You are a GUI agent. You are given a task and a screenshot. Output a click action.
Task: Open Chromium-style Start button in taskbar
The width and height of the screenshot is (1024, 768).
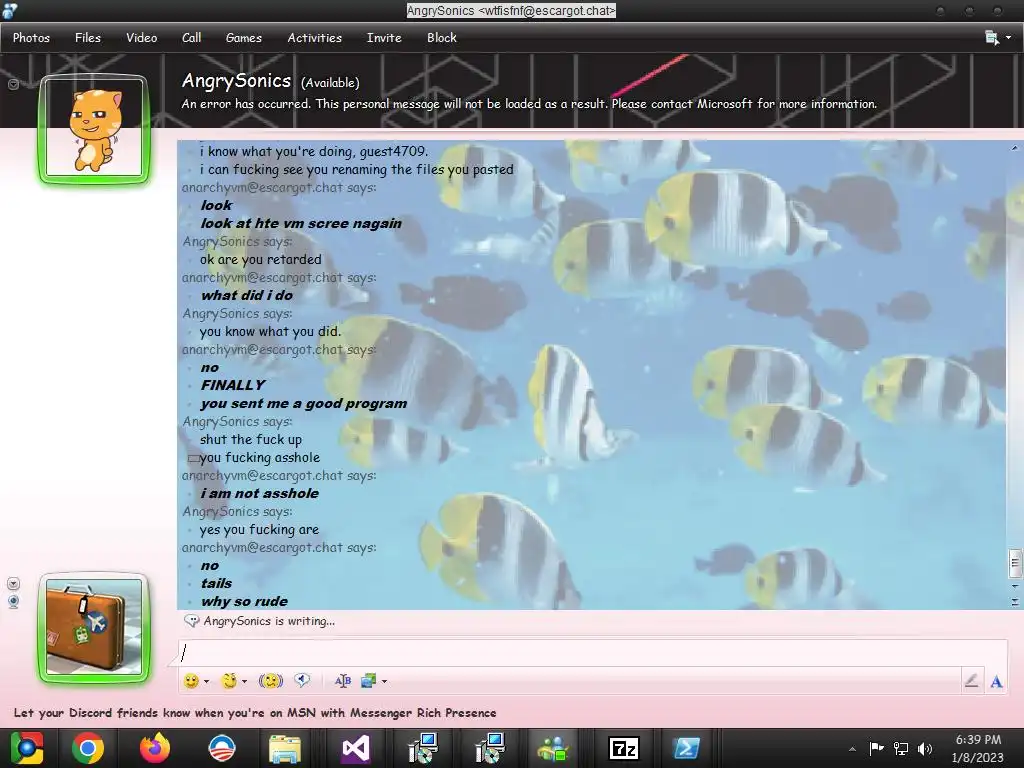tap(27, 748)
